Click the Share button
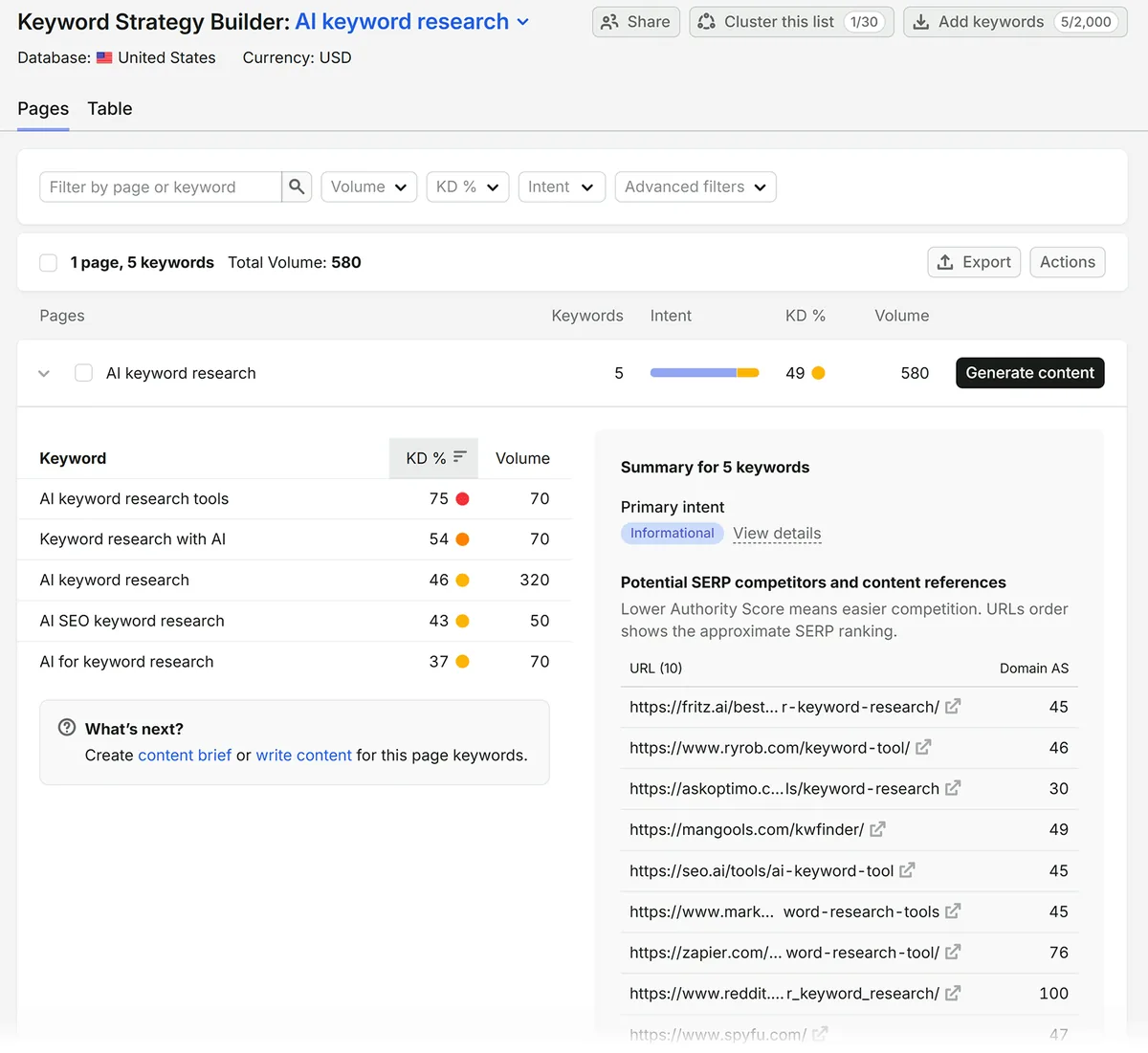The width and height of the screenshot is (1148, 1053). coord(636,21)
